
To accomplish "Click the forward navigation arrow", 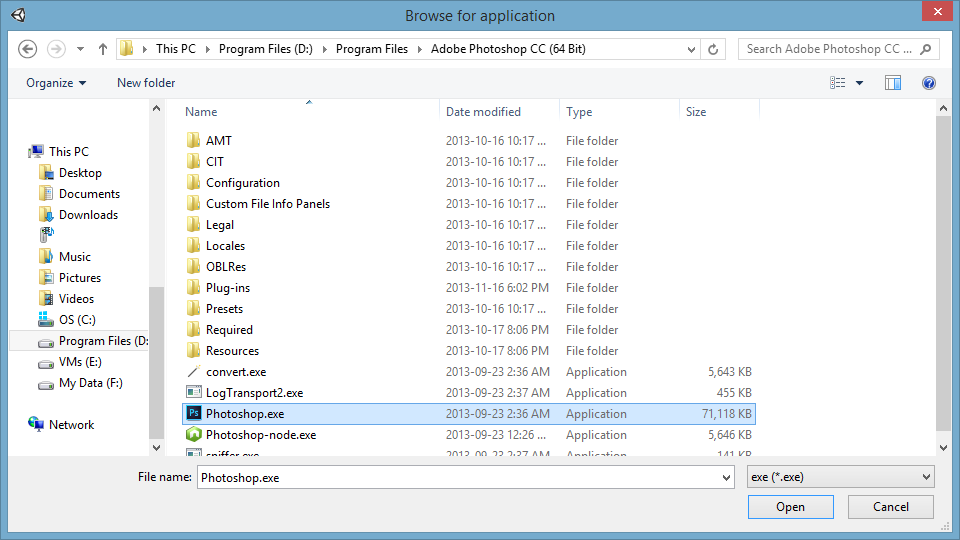I will pyautogui.click(x=56, y=49).
